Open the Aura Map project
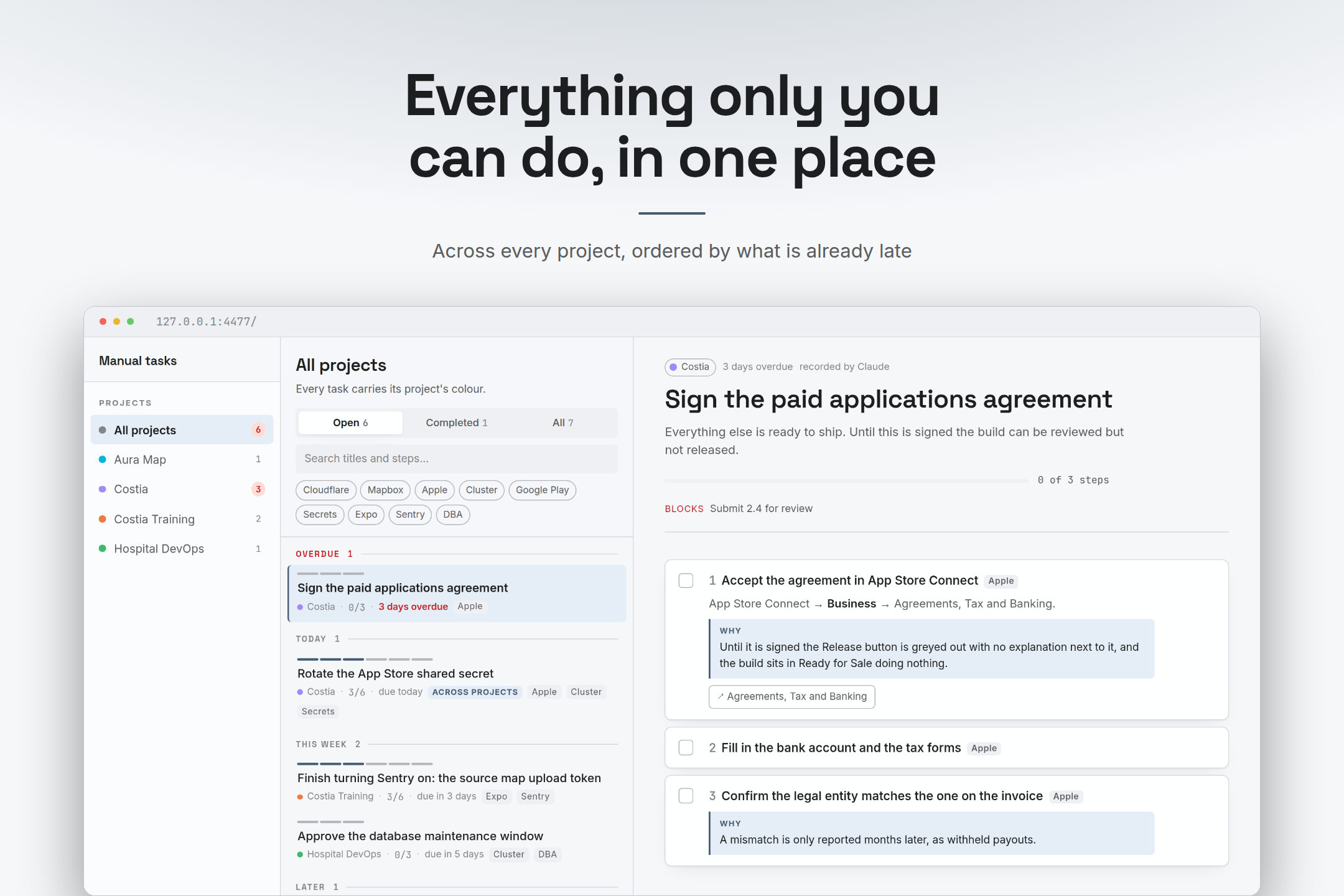 coord(182,460)
